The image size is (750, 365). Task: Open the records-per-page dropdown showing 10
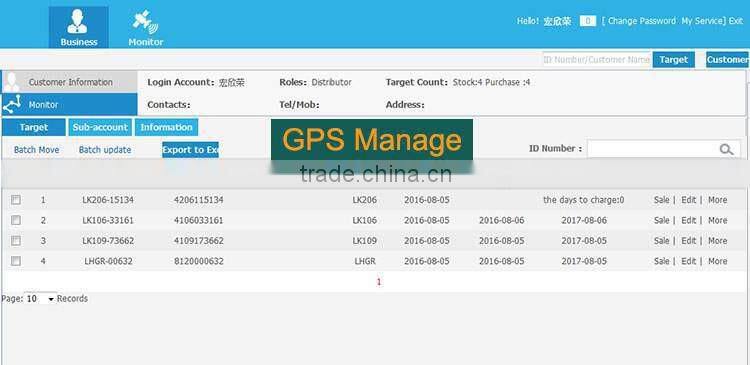click(x=40, y=299)
